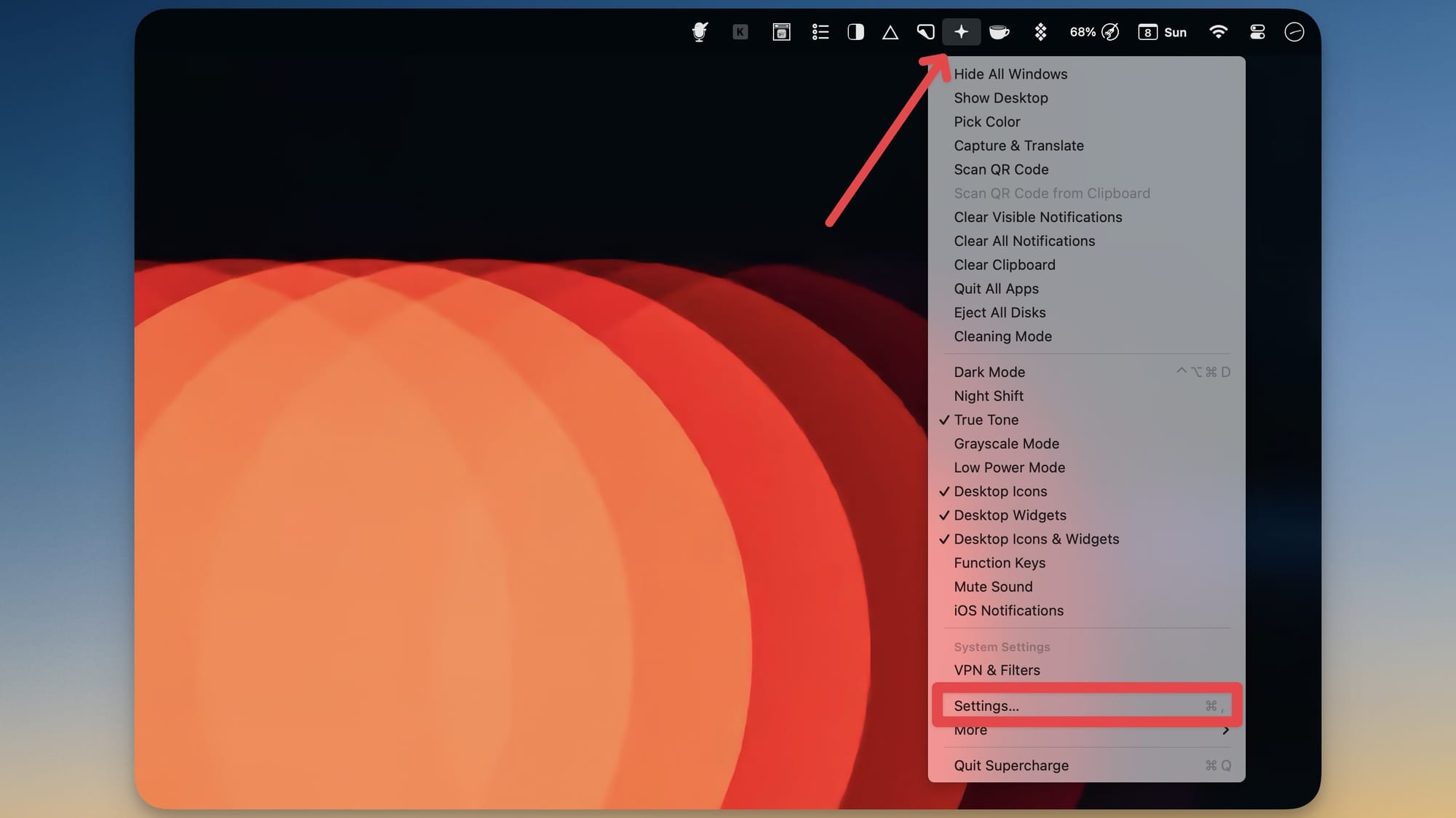Open the tag-shaped menu bar icon
1456x818 pixels.
point(925,32)
